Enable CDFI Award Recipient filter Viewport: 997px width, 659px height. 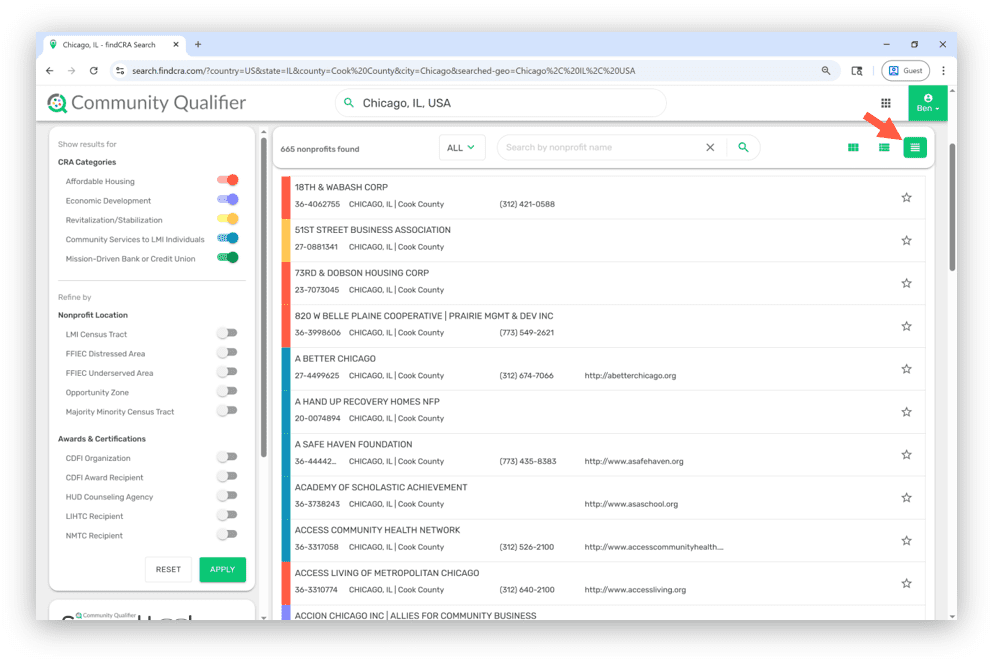[x=227, y=476]
